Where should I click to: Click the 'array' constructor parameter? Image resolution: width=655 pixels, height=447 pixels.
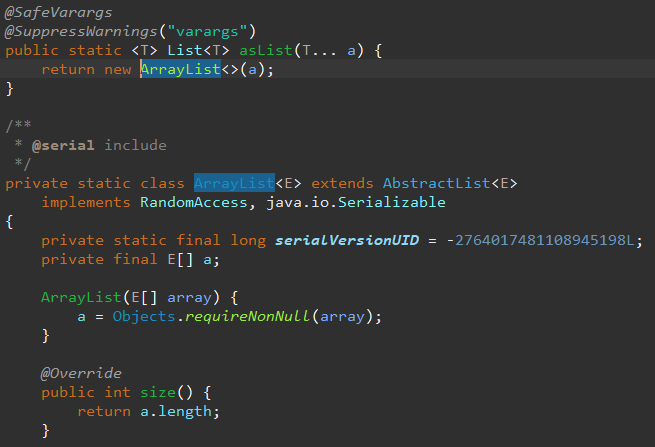189,297
